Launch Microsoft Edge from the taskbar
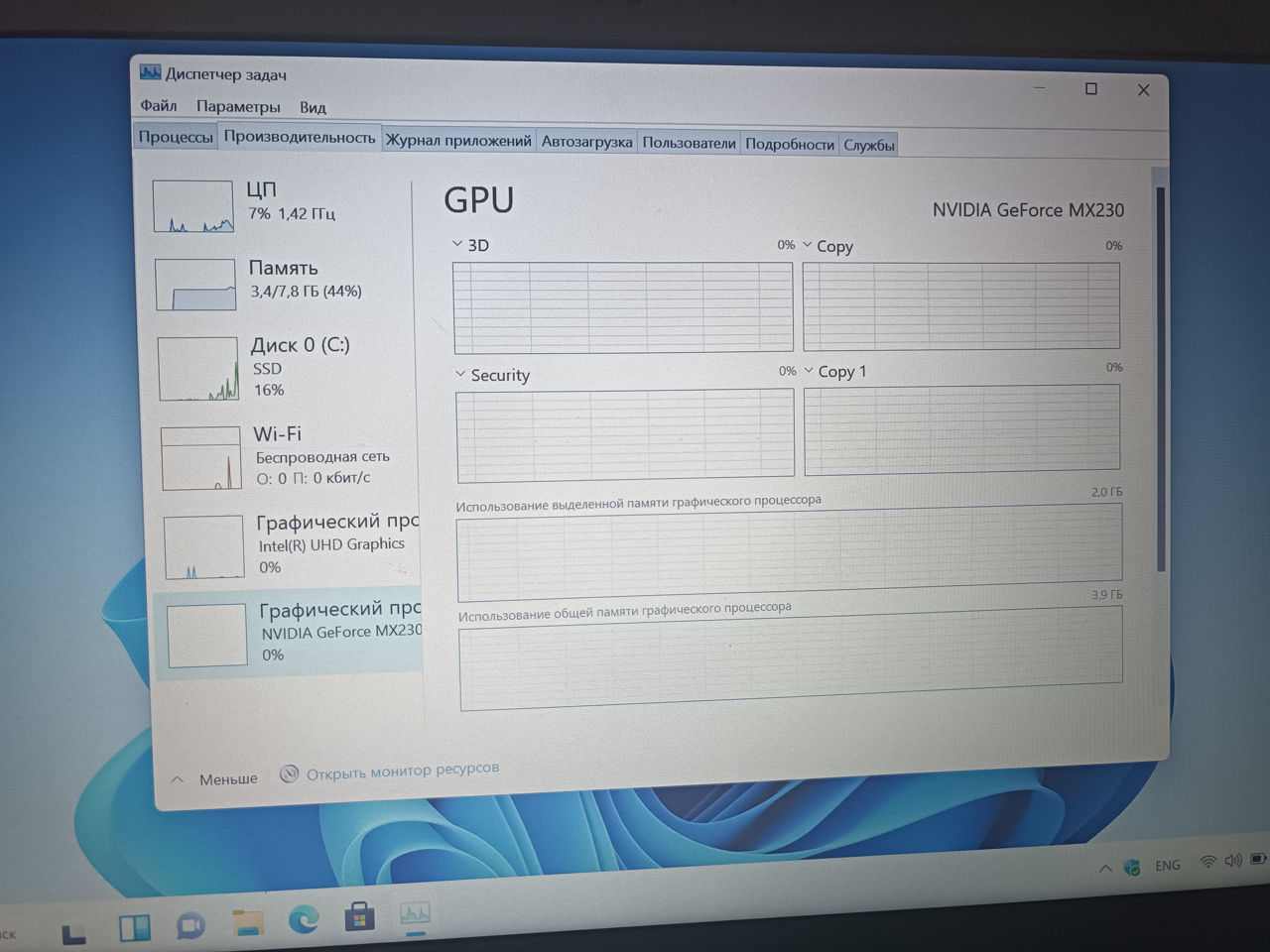Image resolution: width=1270 pixels, height=952 pixels. click(304, 920)
